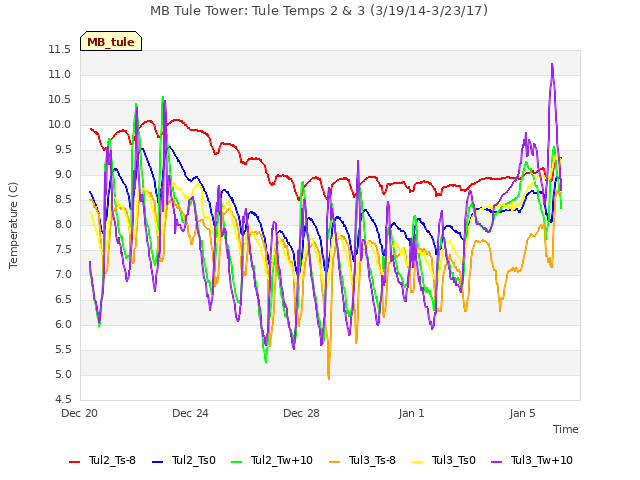The image size is (640, 480).
Task: Click the 10.0 y-axis tick label
Action: [x=60, y=124]
